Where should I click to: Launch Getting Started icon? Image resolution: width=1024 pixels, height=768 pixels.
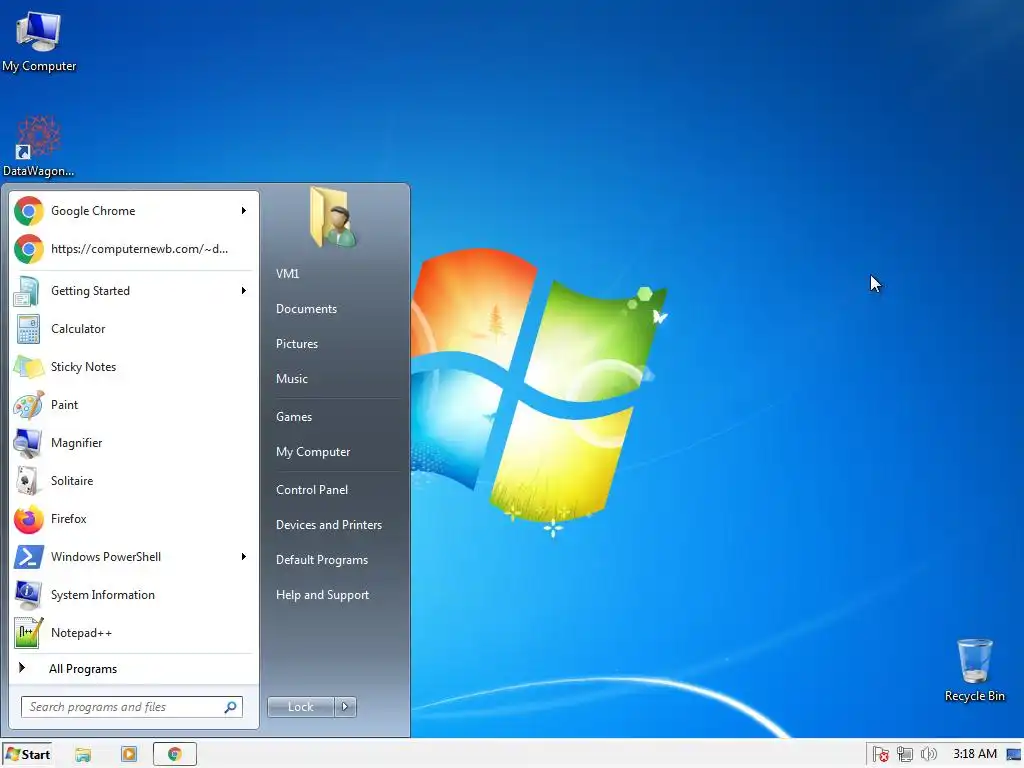(27, 291)
